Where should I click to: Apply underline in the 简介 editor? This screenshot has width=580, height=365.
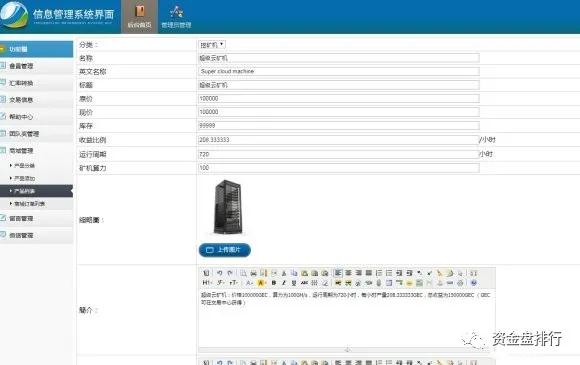pyautogui.click(x=294, y=283)
